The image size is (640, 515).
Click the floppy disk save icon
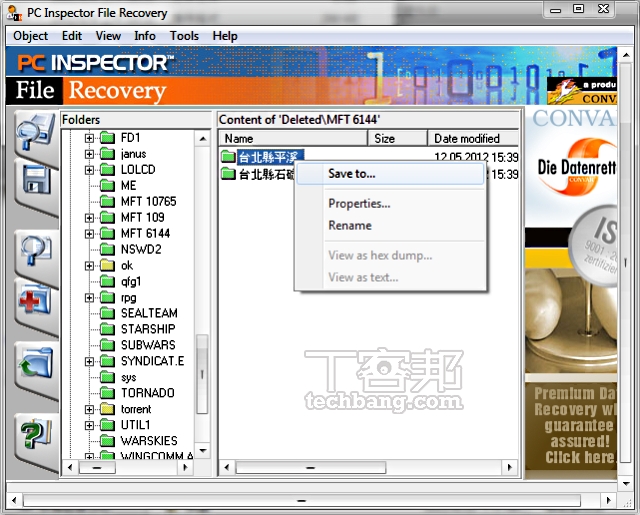(x=37, y=184)
